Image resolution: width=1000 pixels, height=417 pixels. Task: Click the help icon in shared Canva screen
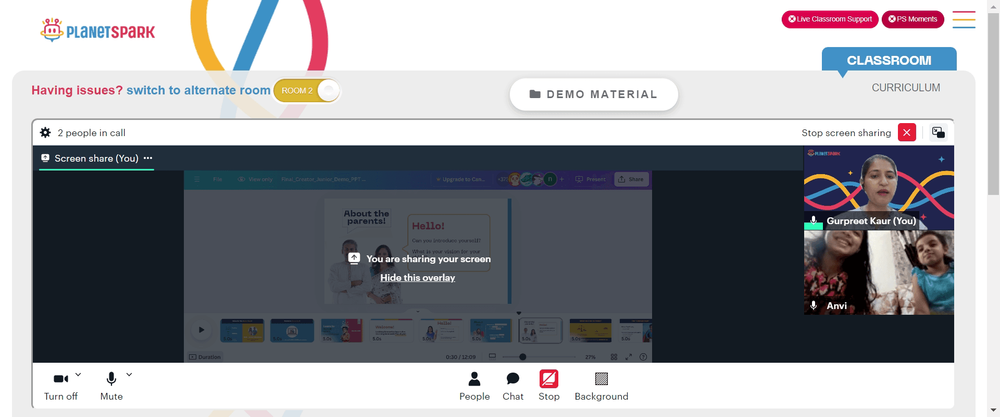[x=643, y=357]
